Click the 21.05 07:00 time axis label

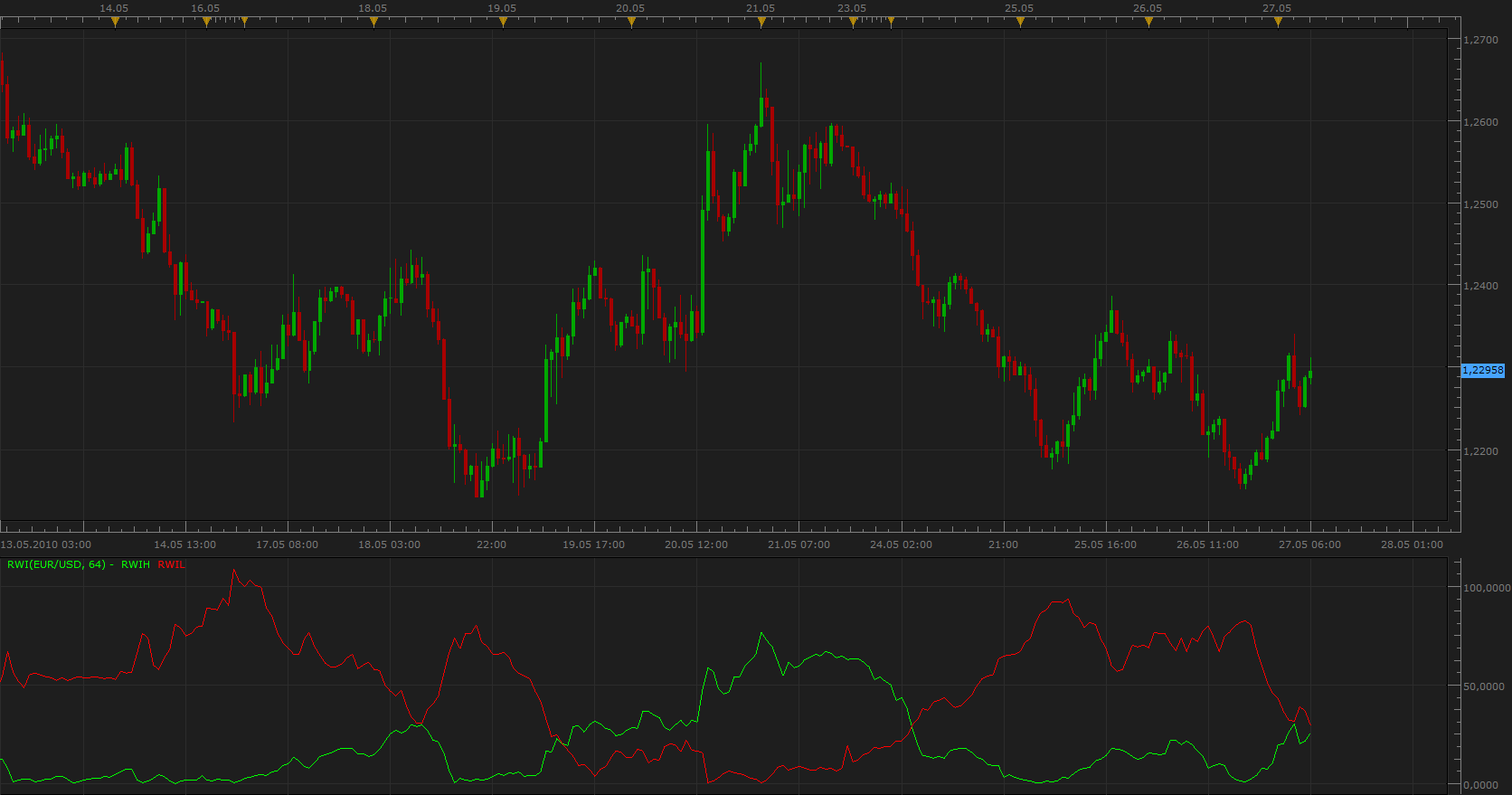click(799, 544)
